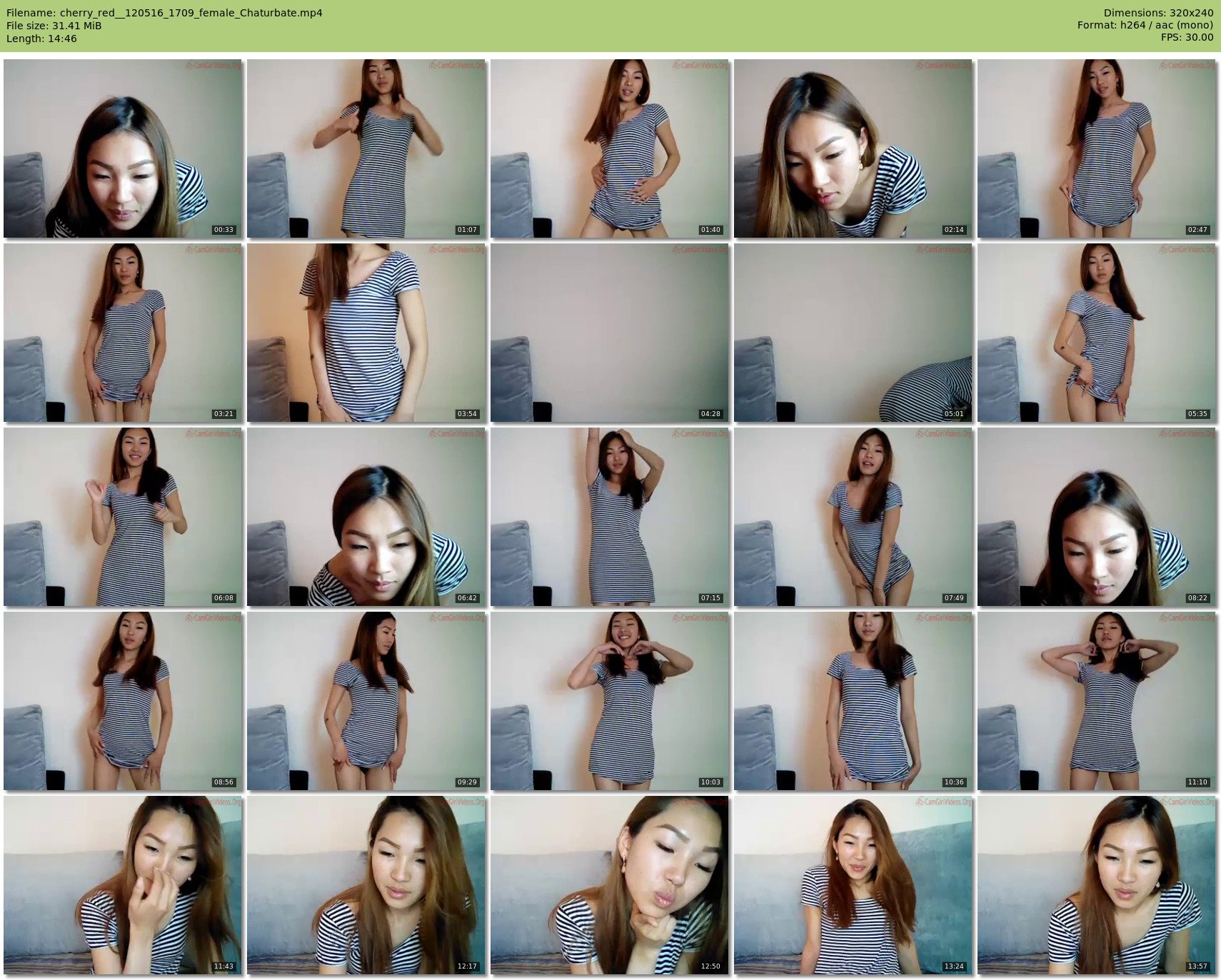
Task: Select the thumbnail at 02:47
Action: coord(1097,148)
